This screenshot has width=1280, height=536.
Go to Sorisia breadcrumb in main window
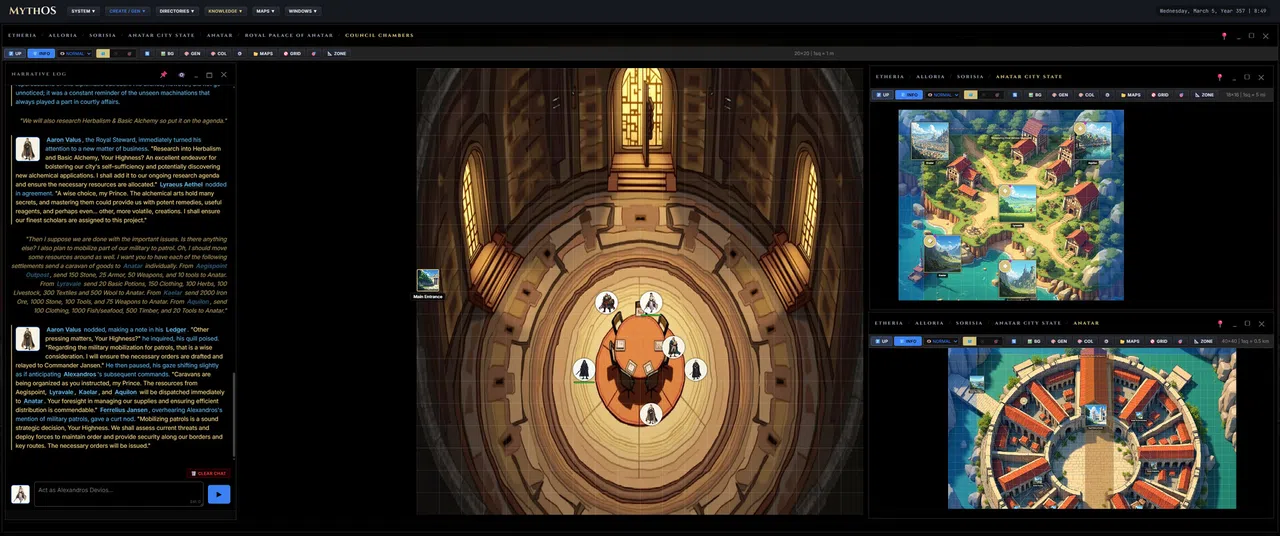click(103, 35)
